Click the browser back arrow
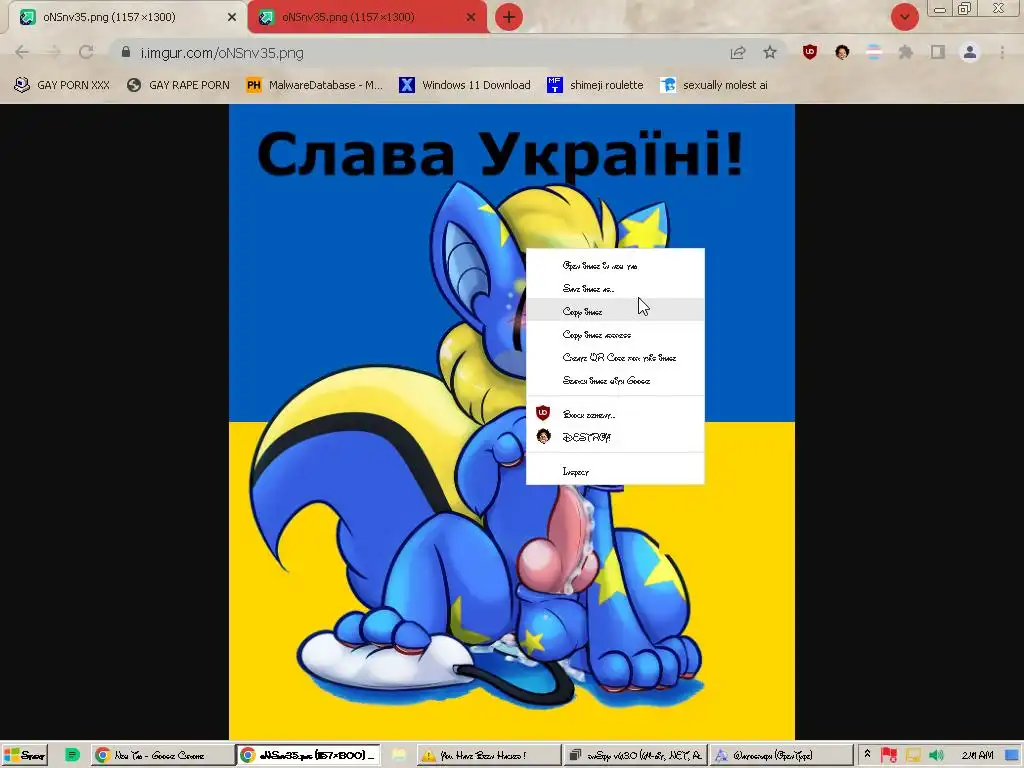1024x768 pixels. (x=22, y=53)
